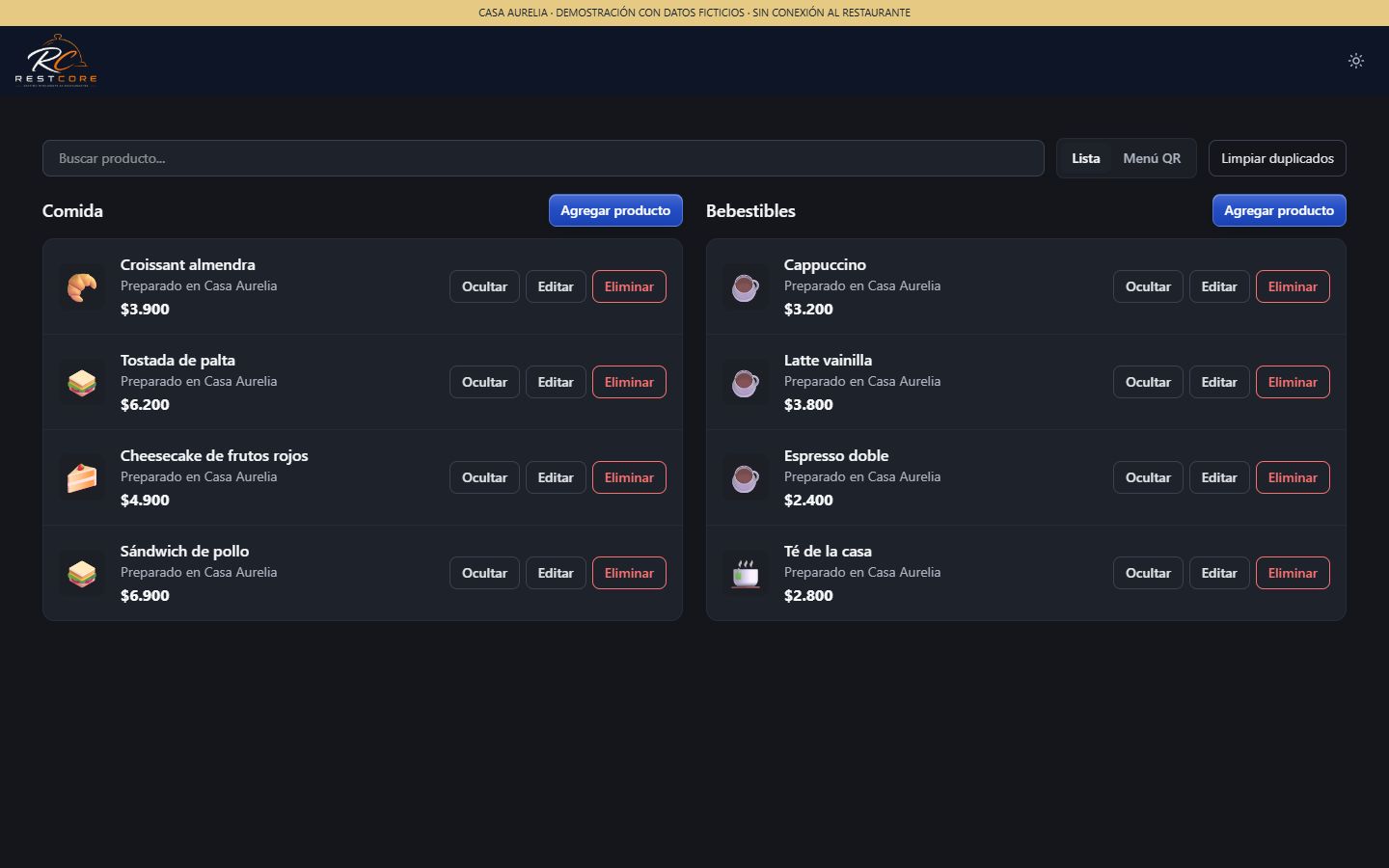This screenshot has height=868, width=1389.
Task: Delete the Latte vainilla product
Action: click(1293, 382)
